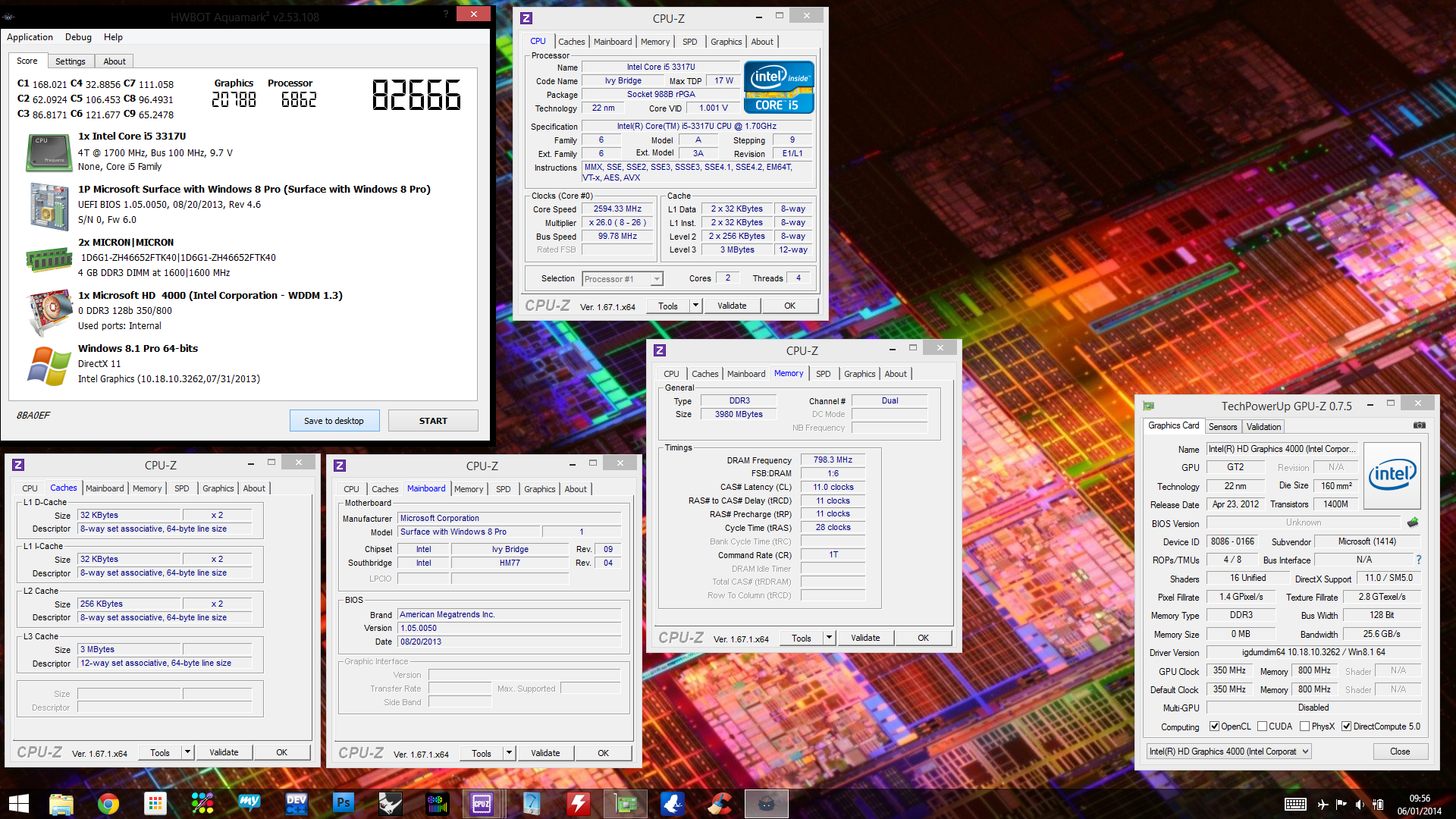Switch to Aquamark taskbar icon

767,804
